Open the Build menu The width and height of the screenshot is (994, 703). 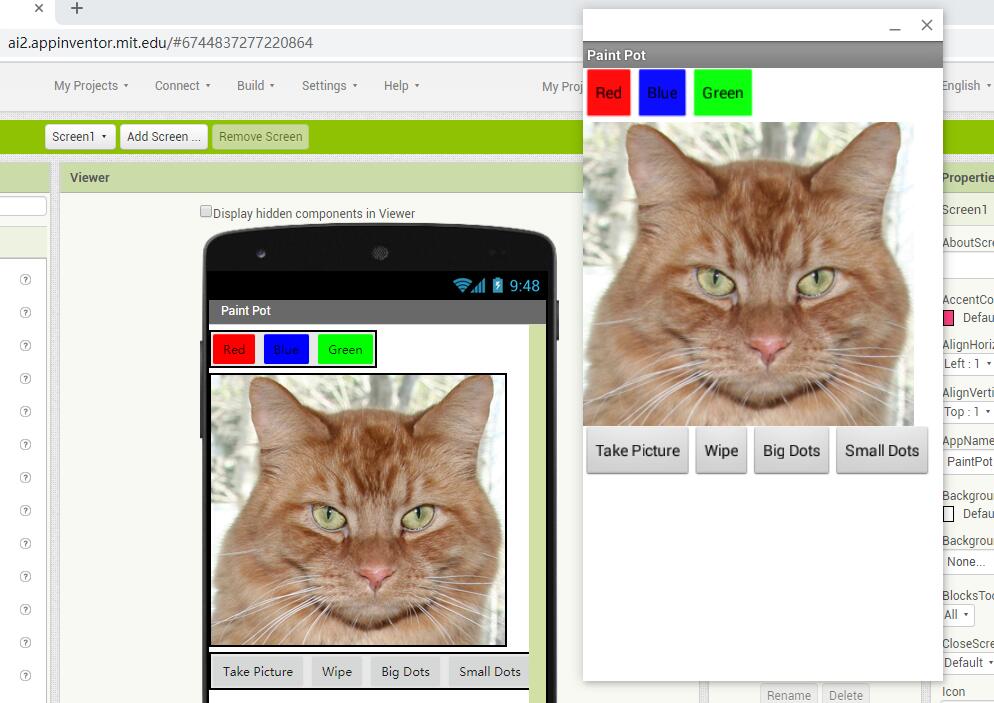(255, 86)
